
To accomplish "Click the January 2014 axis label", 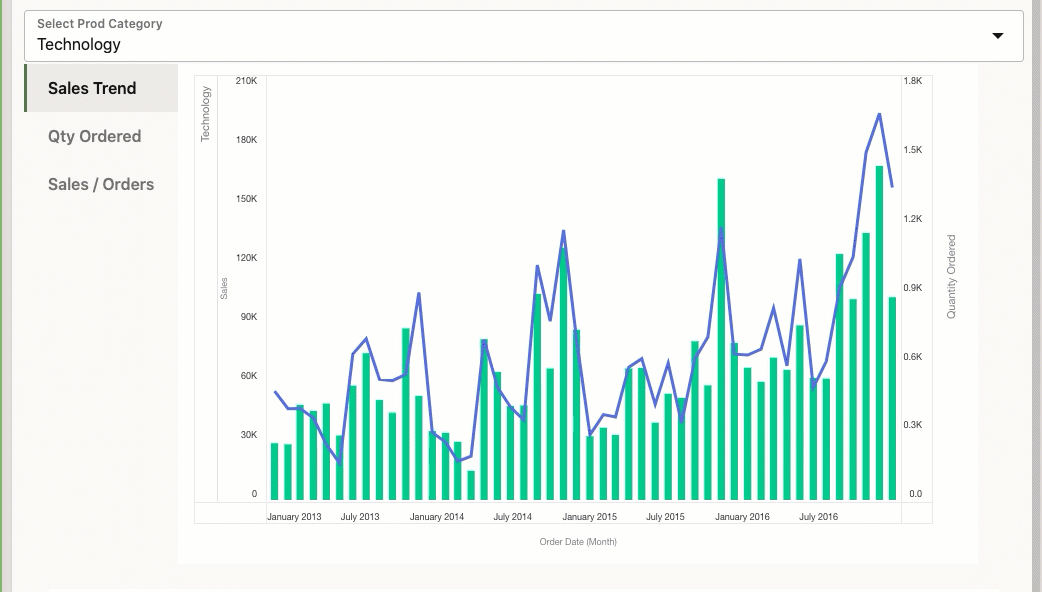I will click(x=437, y=516).
